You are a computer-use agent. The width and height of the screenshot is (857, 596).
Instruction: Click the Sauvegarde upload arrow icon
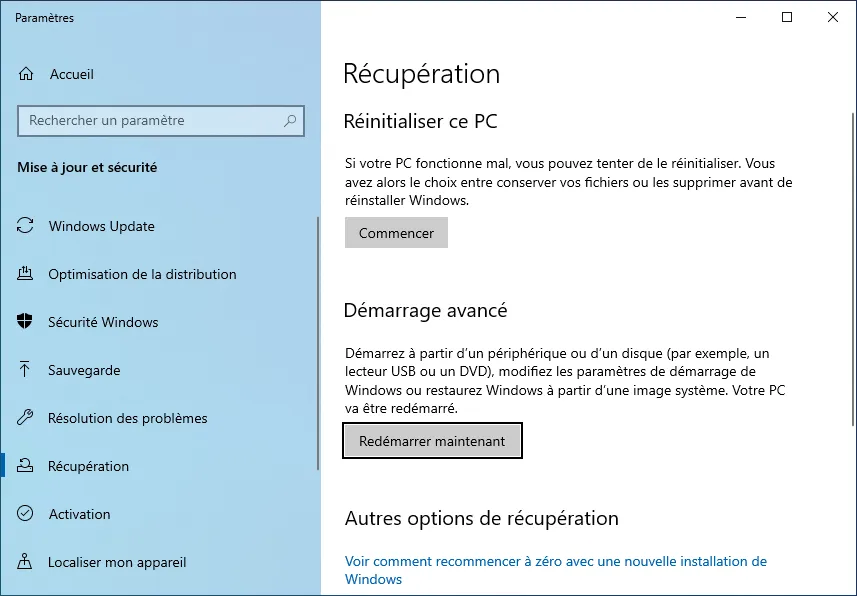click(26, 370)
